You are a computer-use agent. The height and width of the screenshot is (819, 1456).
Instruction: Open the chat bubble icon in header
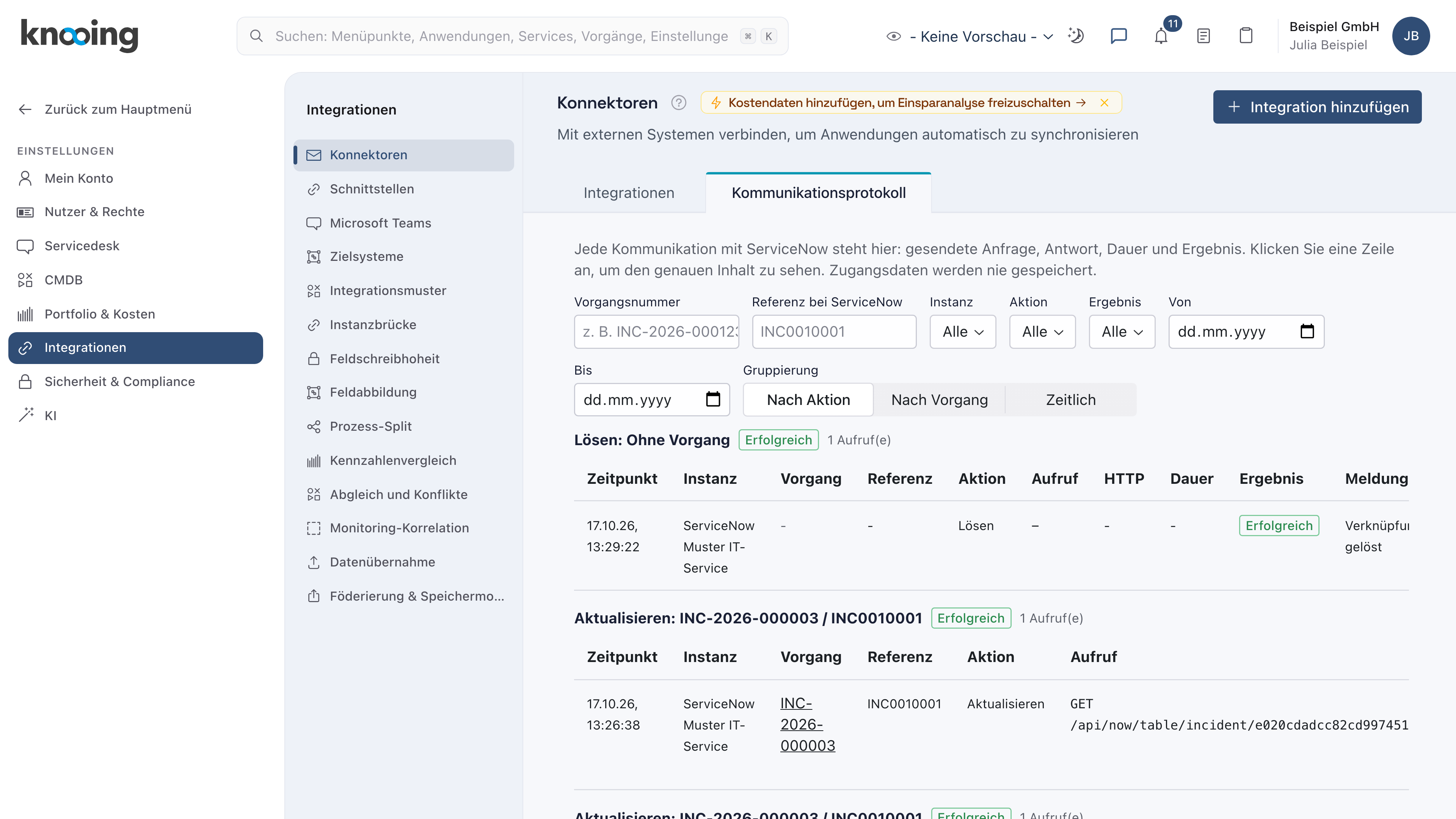coord(1119,36)
